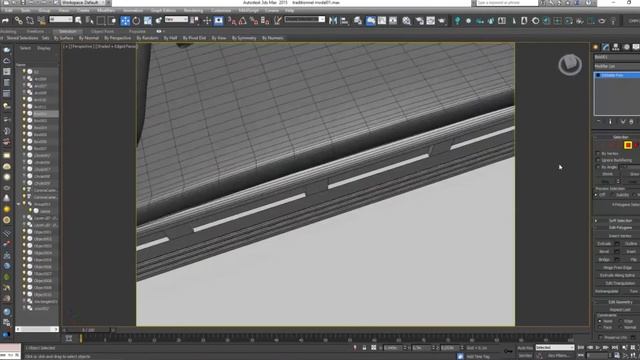Switch to the Freeform ribbon tab

point(35,31)
